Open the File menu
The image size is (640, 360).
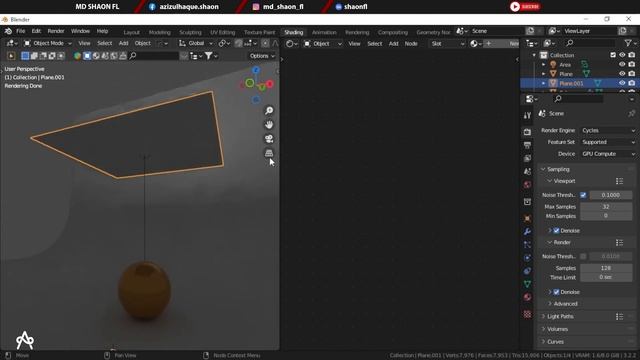20,31
